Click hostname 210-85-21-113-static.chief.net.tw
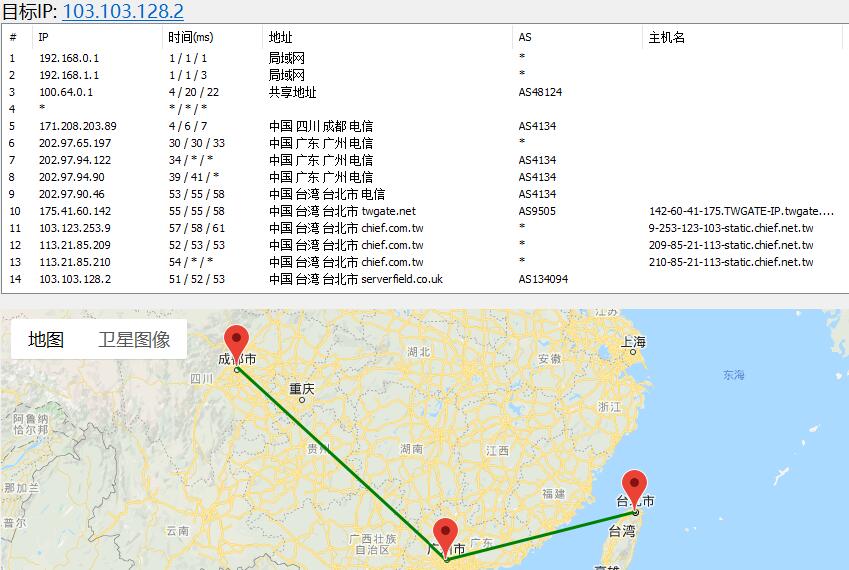The image size is (849, 570). pos(731,262)
